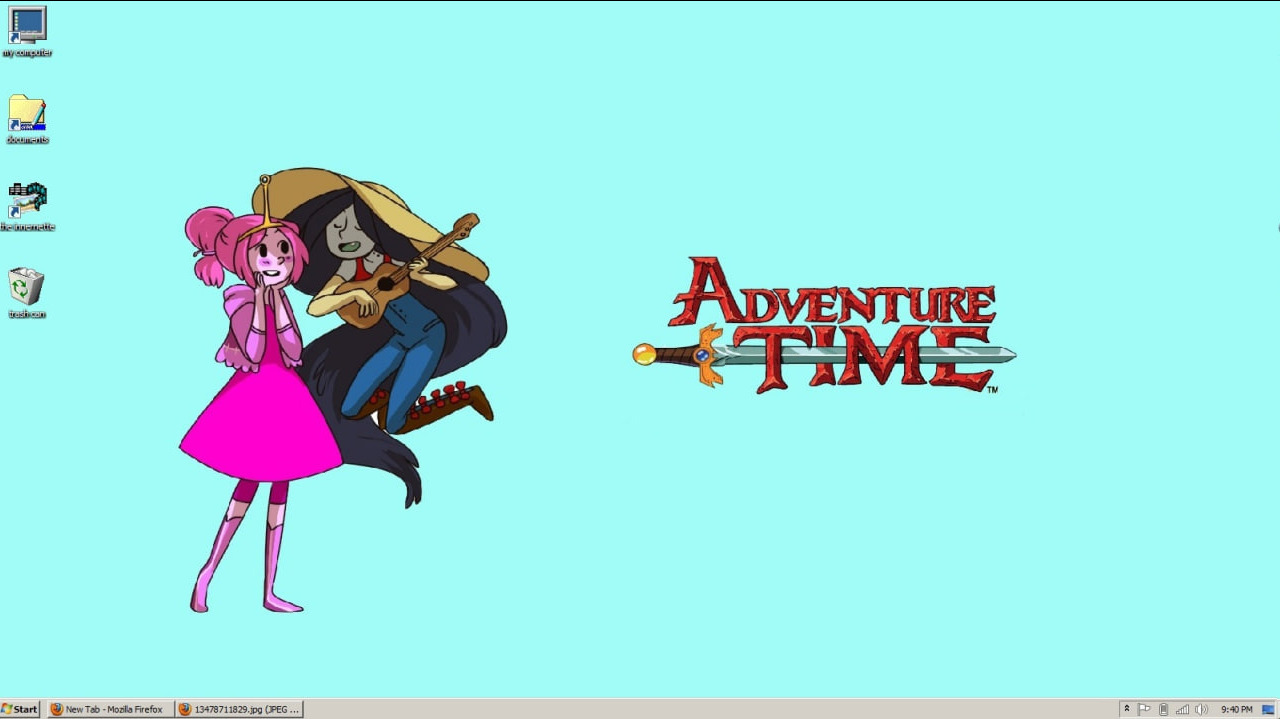Open the Start menu
The width and height of the screenshot is (1280, 719).
pyautogui.click(x=20, y=709)
